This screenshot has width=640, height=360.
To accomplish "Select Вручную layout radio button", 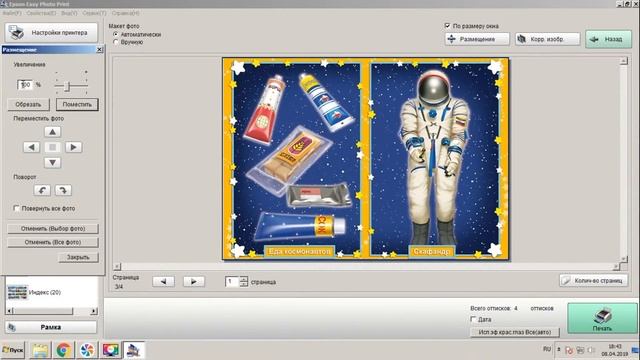I will coord(116,42).
